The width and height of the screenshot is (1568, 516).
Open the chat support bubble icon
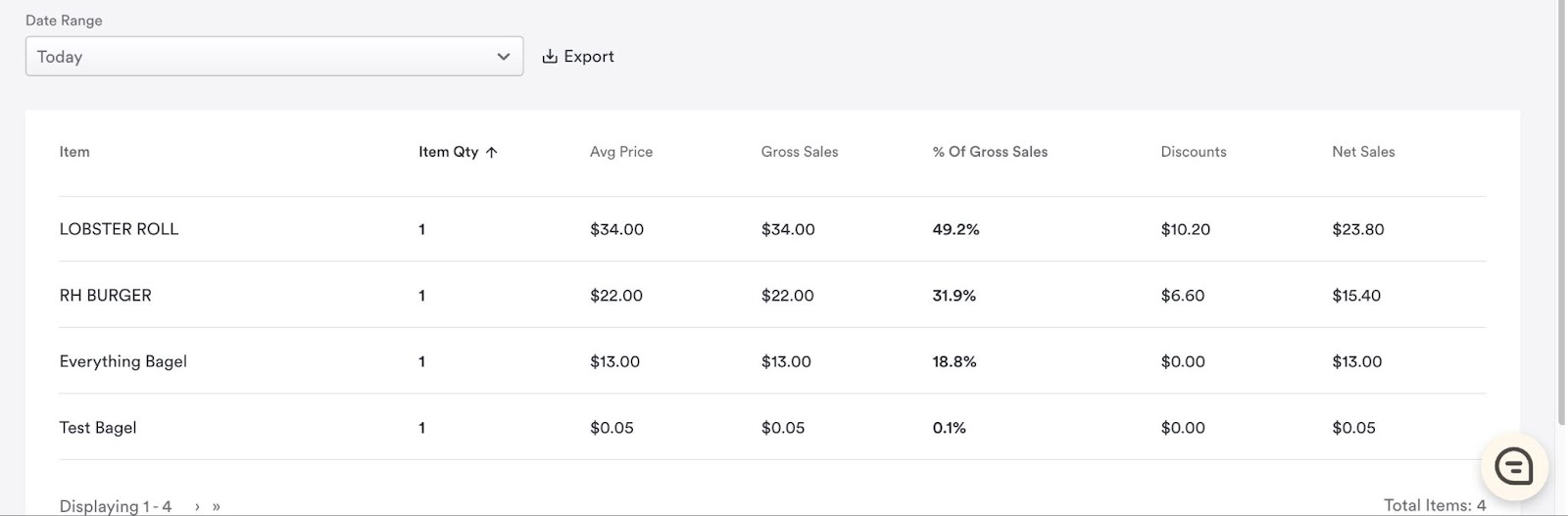click(x=1514, y=467)
